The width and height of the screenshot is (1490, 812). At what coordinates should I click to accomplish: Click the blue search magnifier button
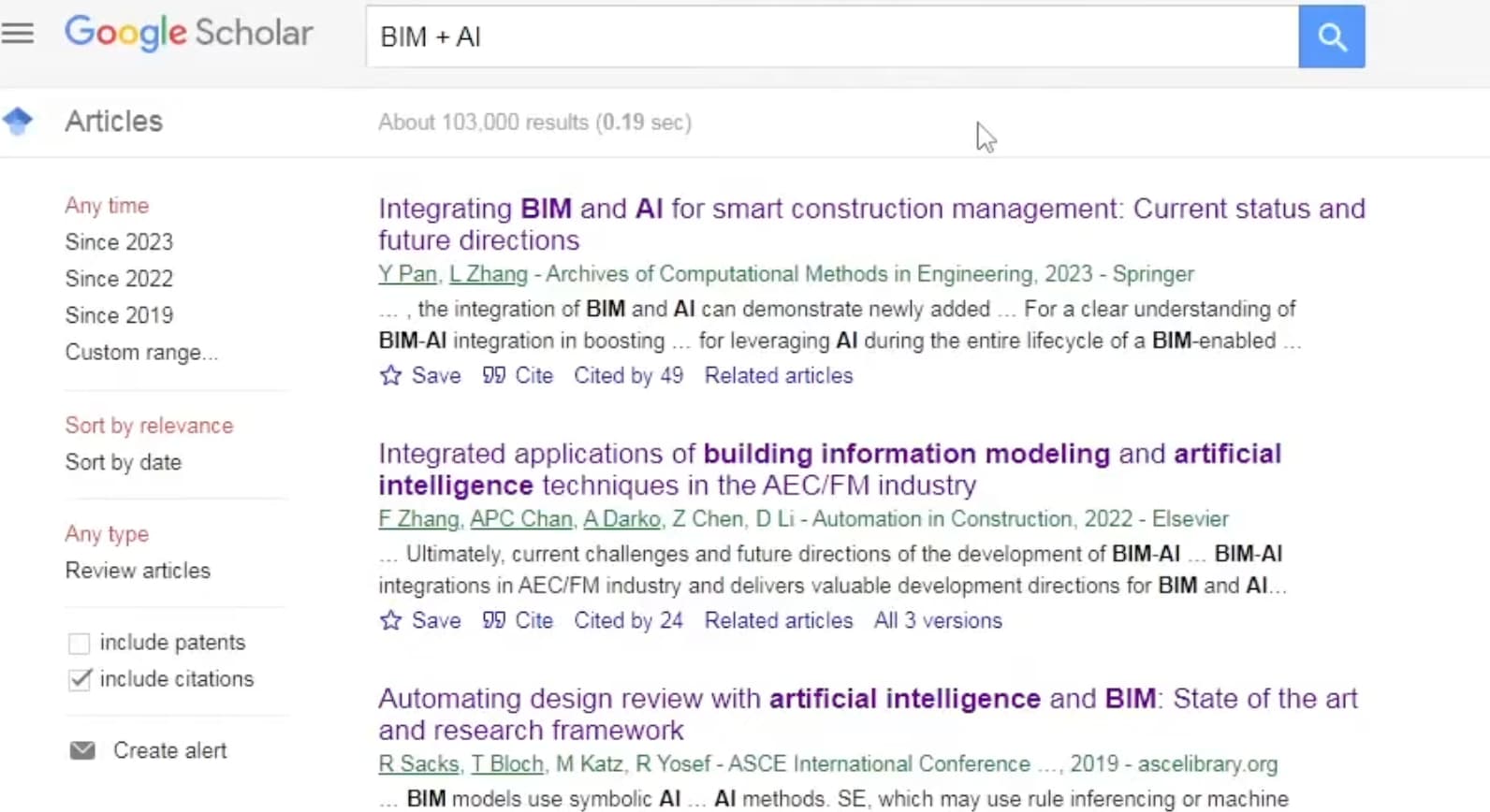click(x=1331, y=36)
